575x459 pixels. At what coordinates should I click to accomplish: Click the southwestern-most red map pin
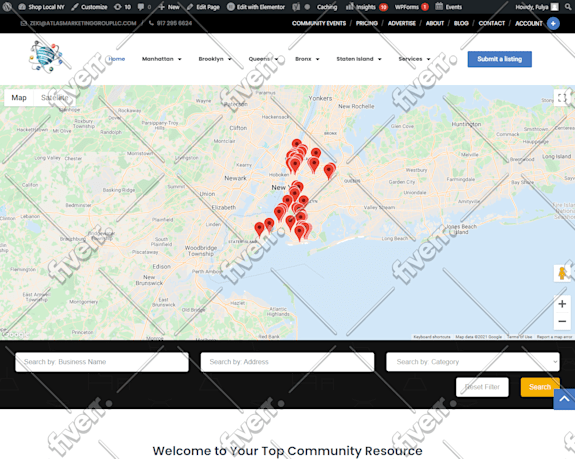coord(259,228)
